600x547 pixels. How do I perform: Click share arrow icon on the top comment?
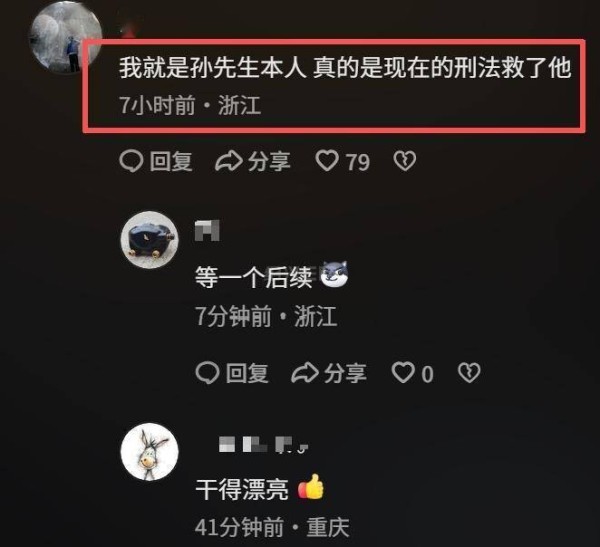click(x=229, y=161)
